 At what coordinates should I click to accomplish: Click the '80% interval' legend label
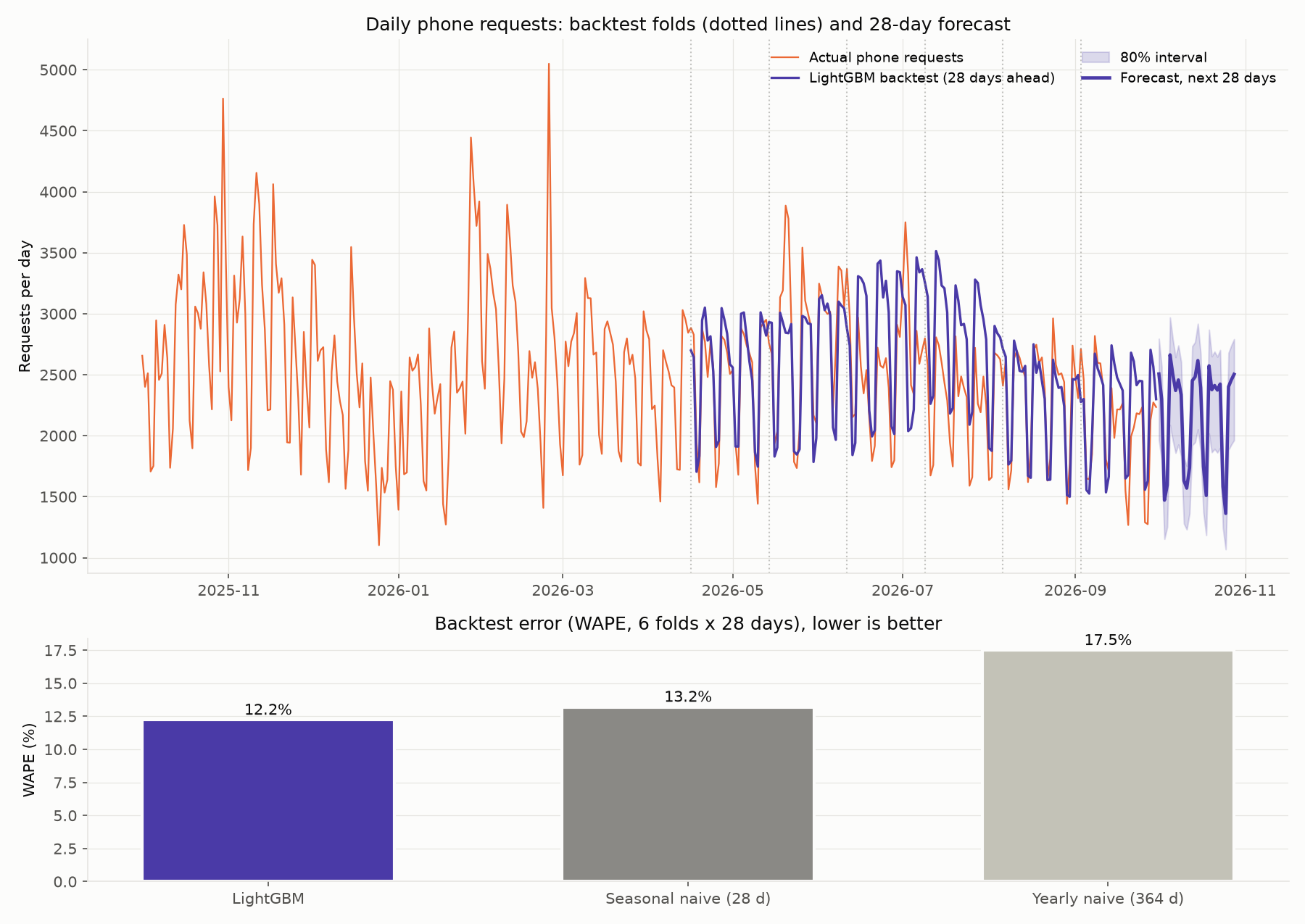[1163, 57]
